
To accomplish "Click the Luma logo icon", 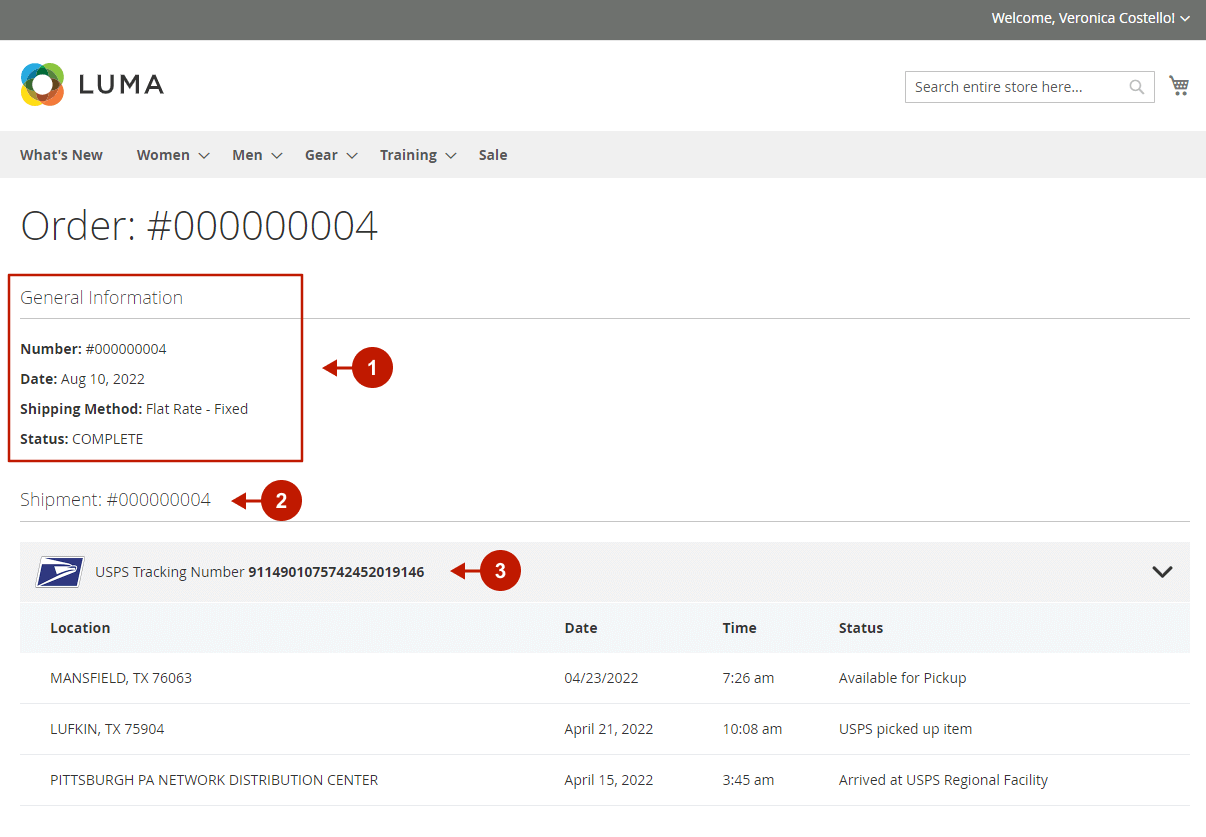I will click(x=42, y=85).
